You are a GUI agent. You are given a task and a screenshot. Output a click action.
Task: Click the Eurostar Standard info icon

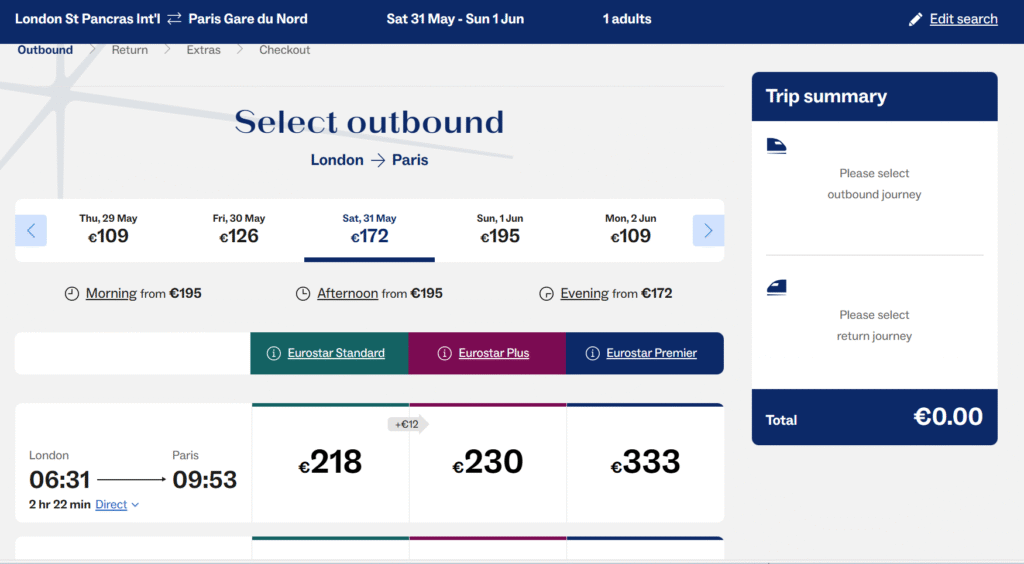pyautogui.click(x=274, y=353)
